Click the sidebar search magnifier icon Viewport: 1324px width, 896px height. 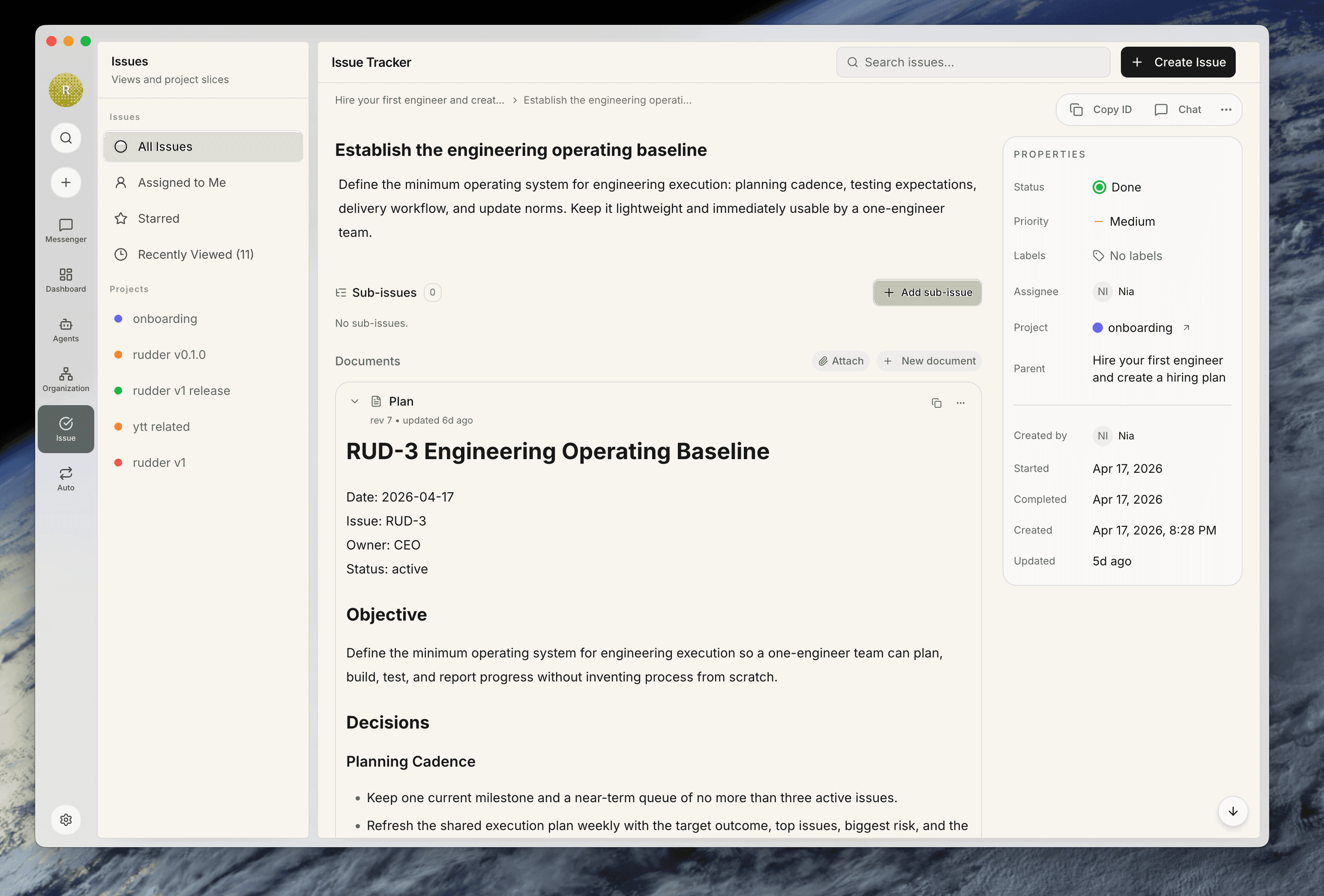point(66,138)
